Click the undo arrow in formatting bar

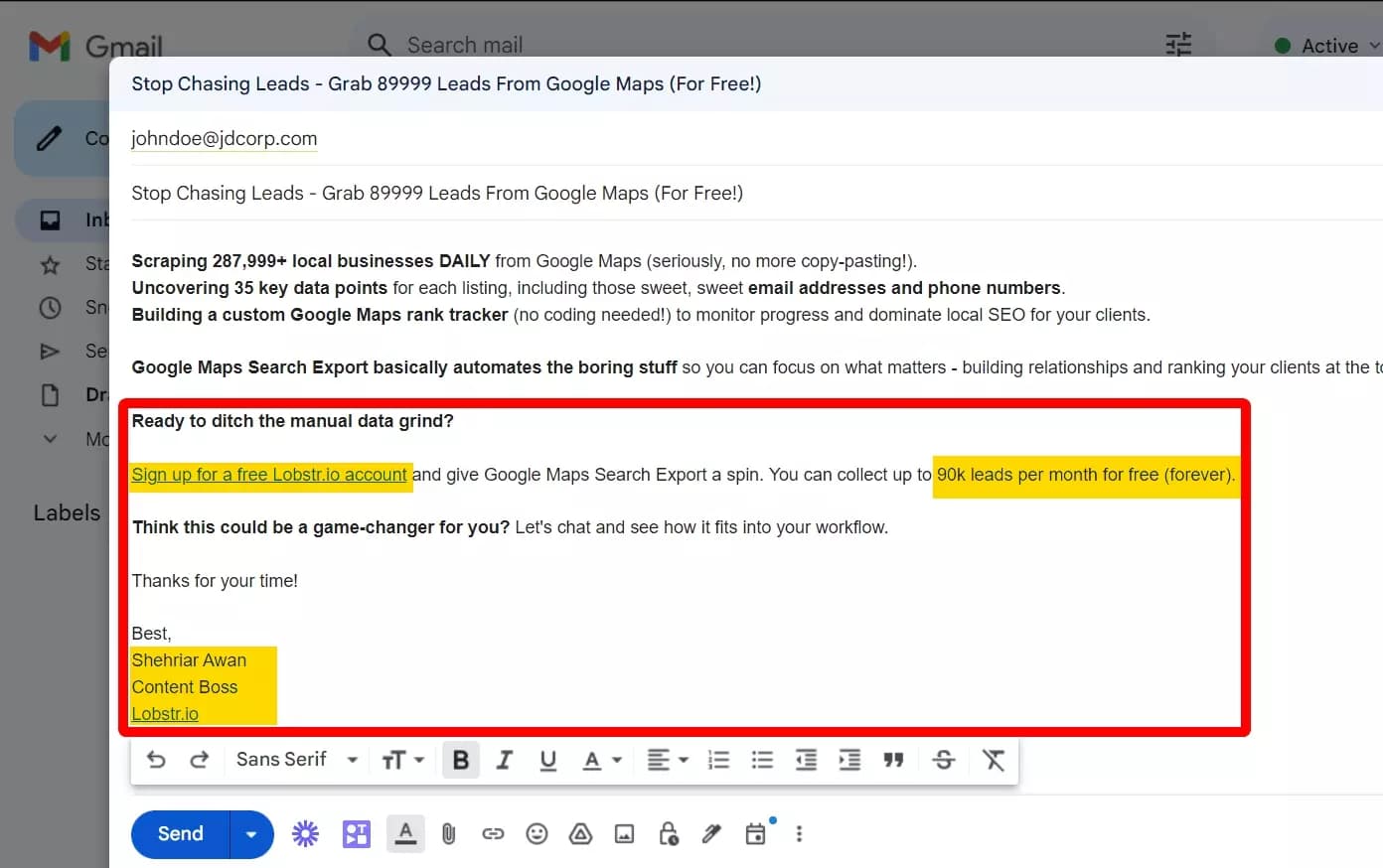point(156,760)
